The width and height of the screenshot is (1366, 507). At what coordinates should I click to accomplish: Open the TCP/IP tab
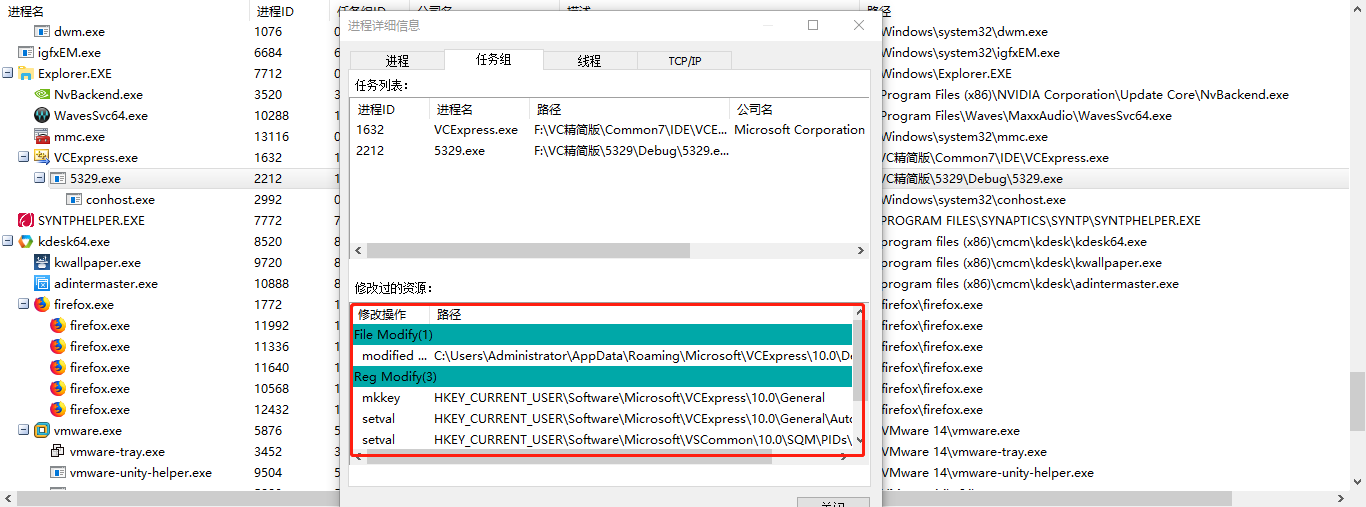click(x=685, y=61)
